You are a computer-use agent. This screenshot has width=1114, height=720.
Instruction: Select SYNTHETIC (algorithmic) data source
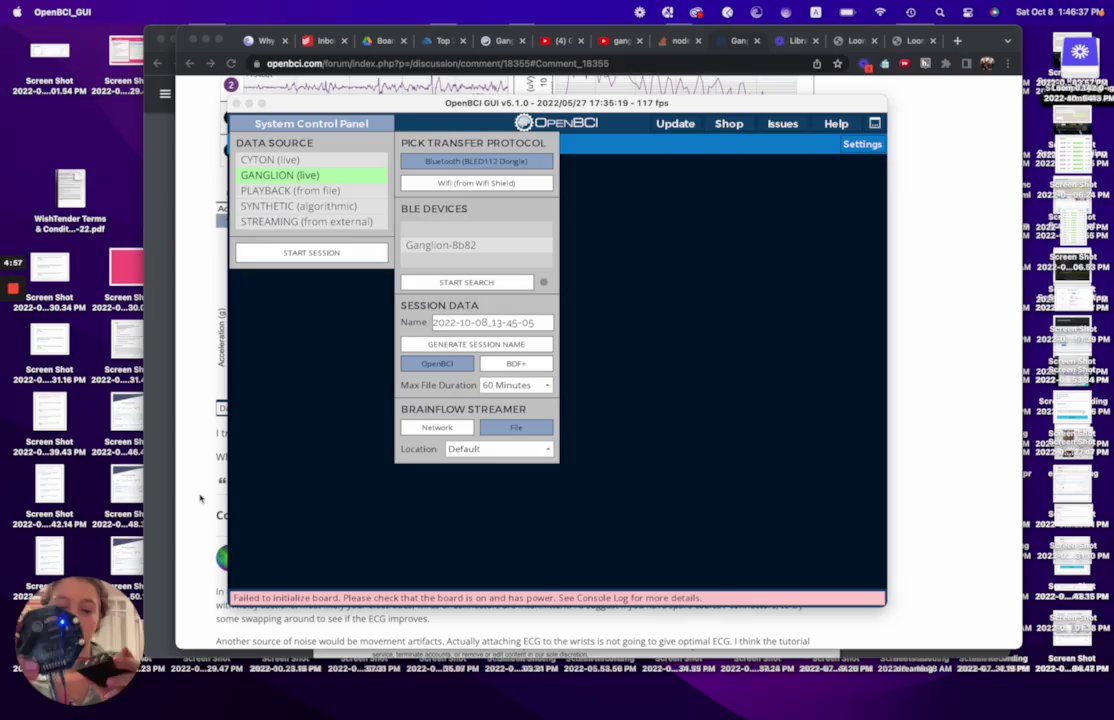[312, 206]
